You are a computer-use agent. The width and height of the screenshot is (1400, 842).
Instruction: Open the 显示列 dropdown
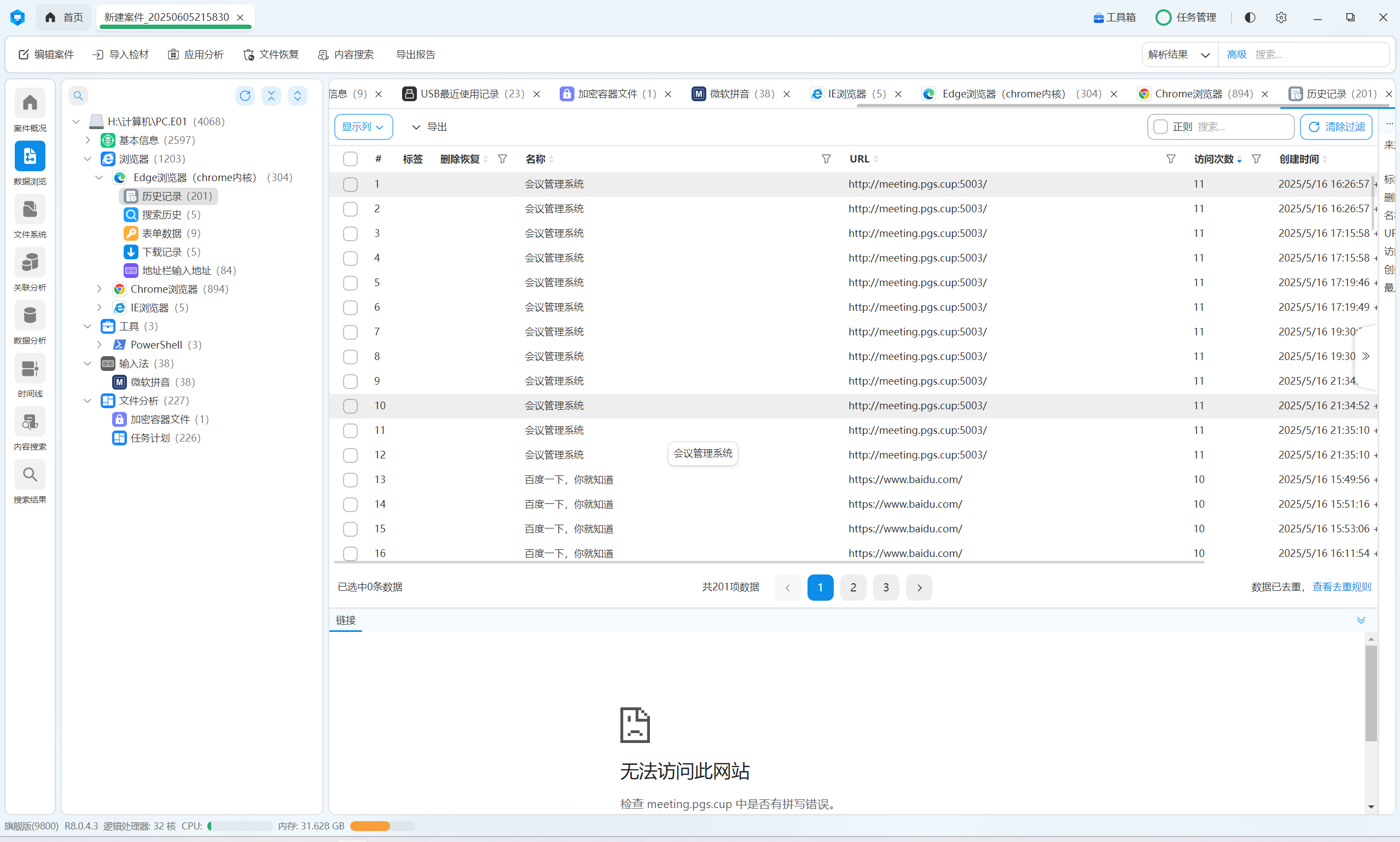coord(363,126)
